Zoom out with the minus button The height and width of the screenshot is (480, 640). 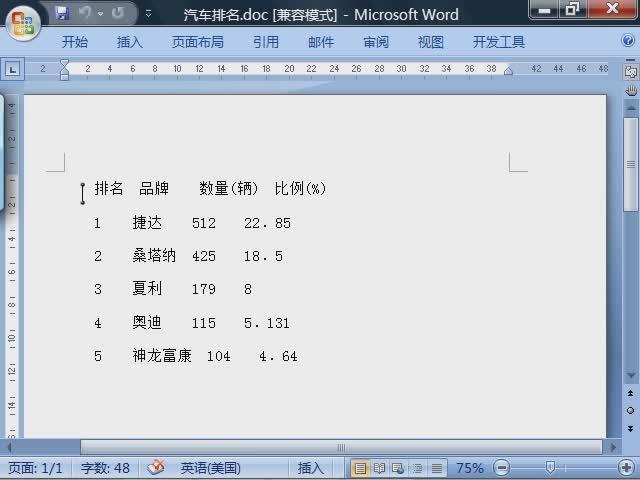coord(501,467)
